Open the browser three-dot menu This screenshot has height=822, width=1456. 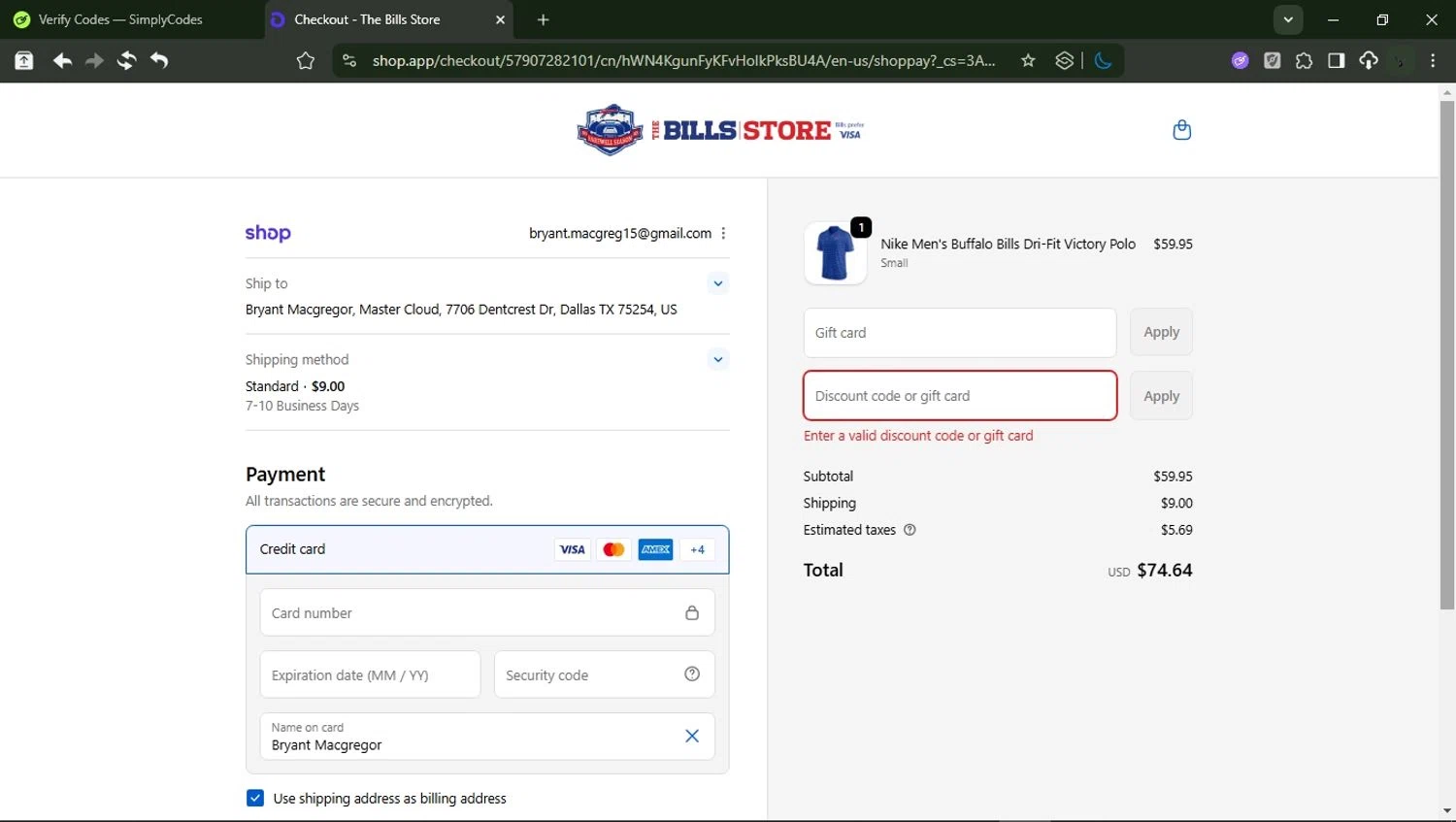[1433, 60]
